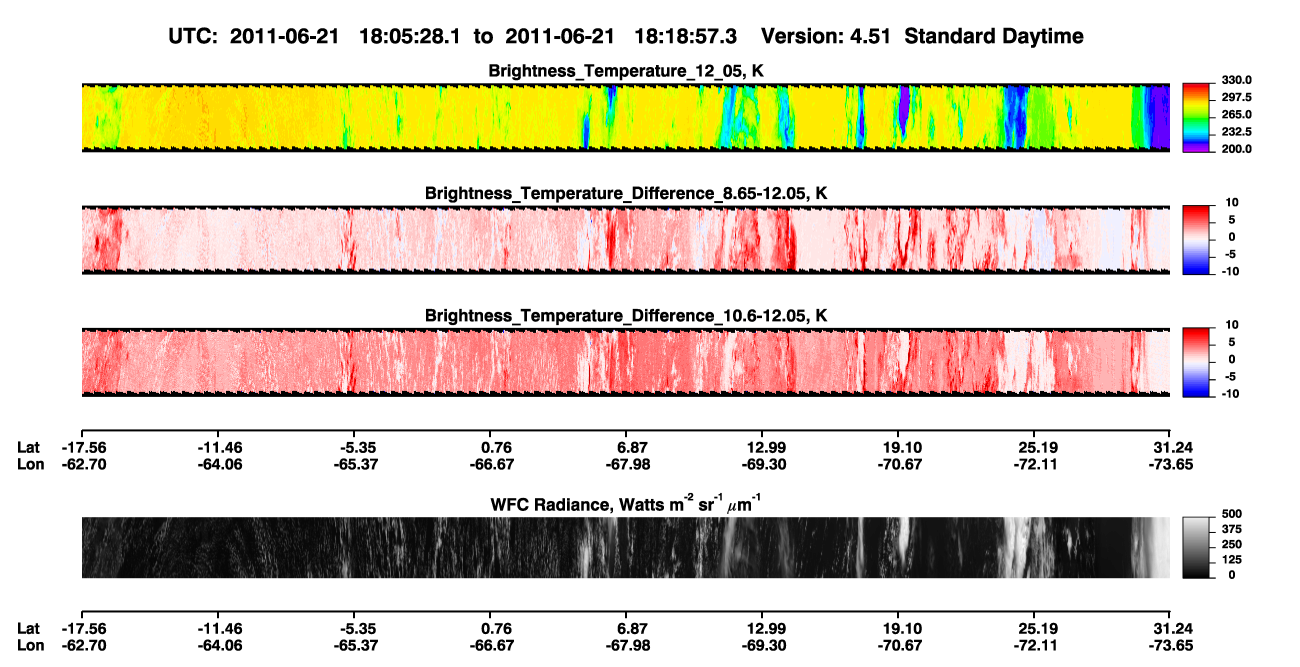Click latitude 12.99 on the bottom axis

763,629
